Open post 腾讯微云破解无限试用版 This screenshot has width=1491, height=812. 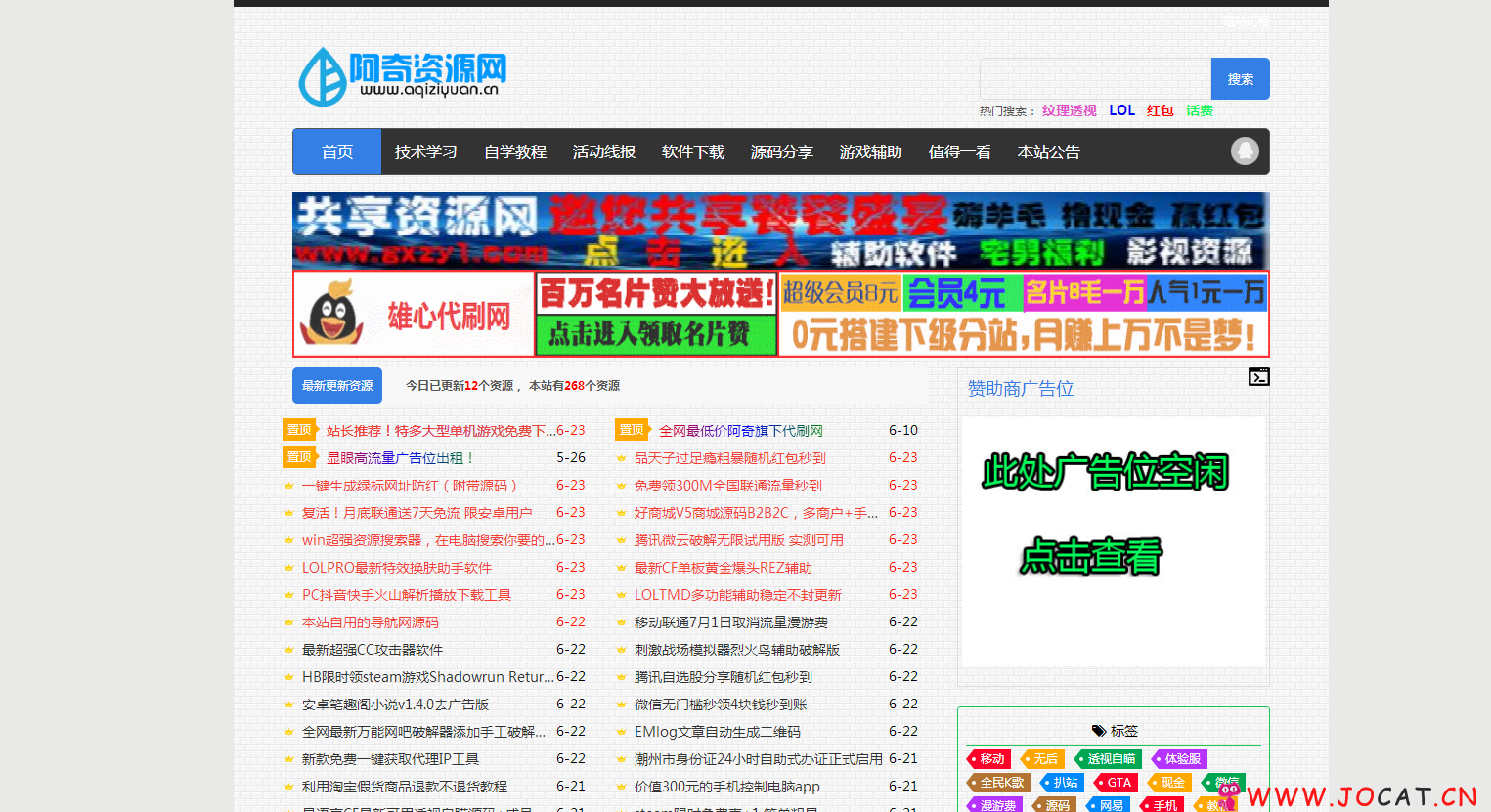point(739,540)
